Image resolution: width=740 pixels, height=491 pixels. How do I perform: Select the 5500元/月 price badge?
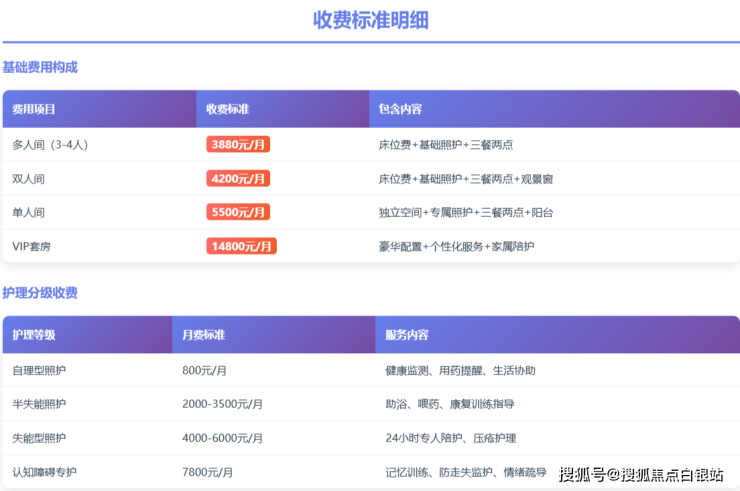coord(238,212)
